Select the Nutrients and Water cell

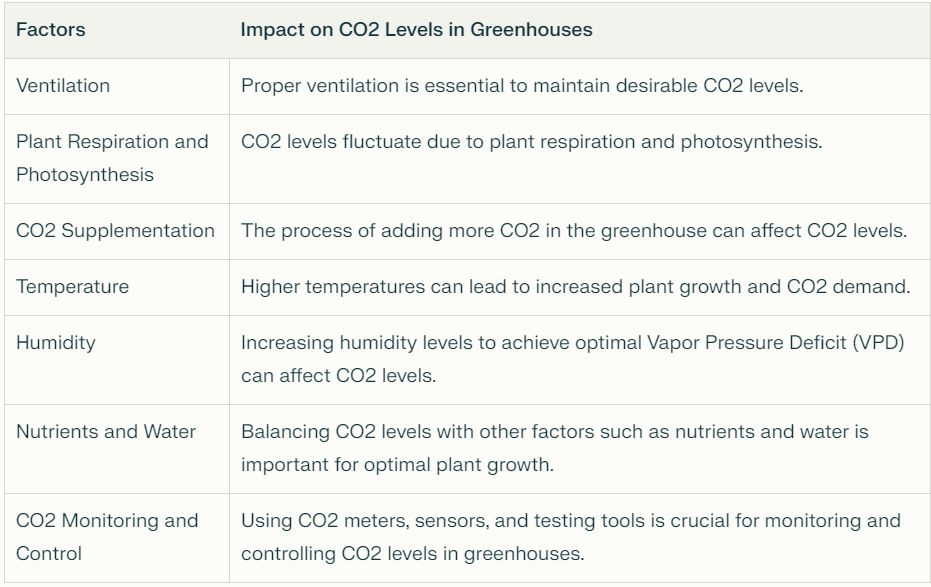(x=106, y=432)
